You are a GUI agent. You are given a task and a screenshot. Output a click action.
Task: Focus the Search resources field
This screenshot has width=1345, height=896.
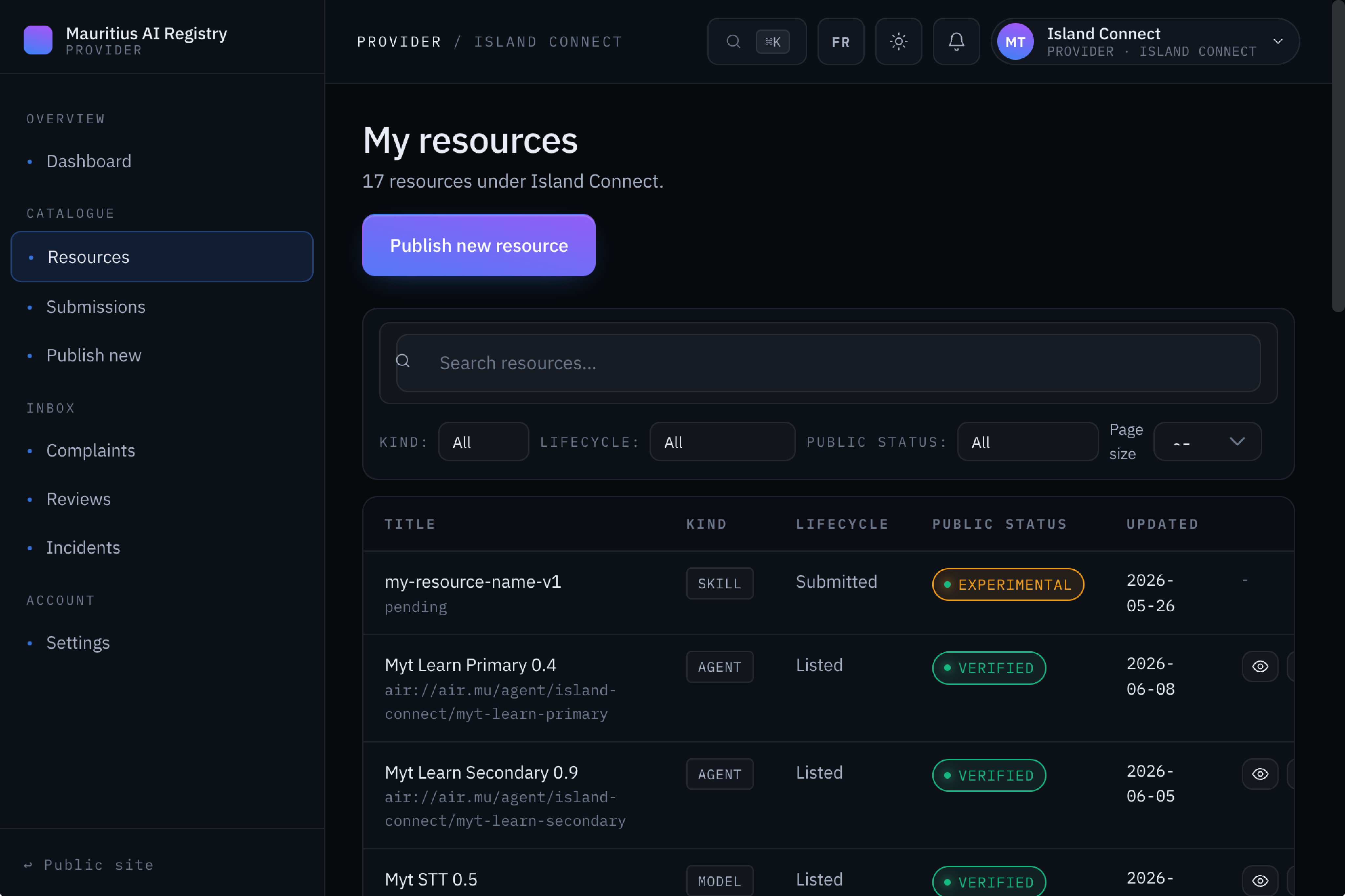(828, 363)
